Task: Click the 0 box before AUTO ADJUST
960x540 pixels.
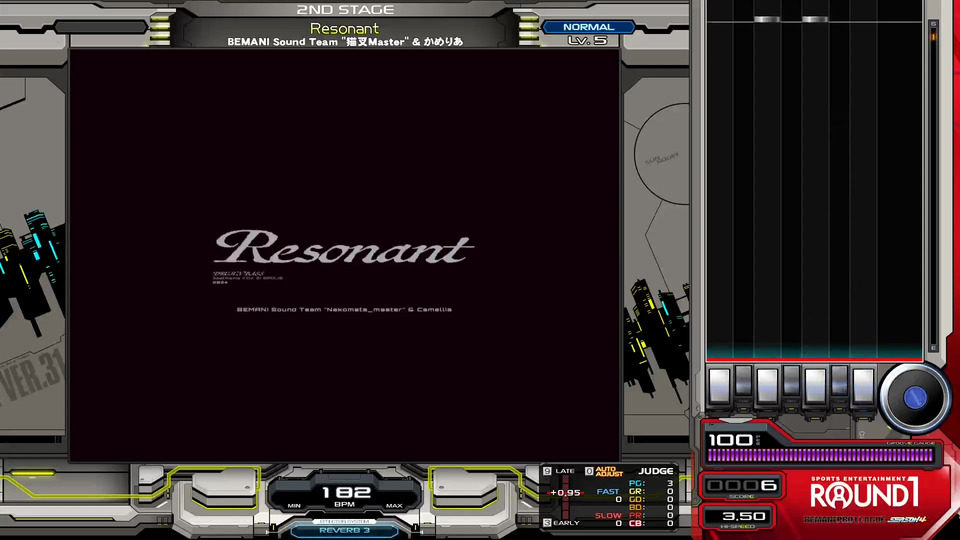Action: coord(589,471)
